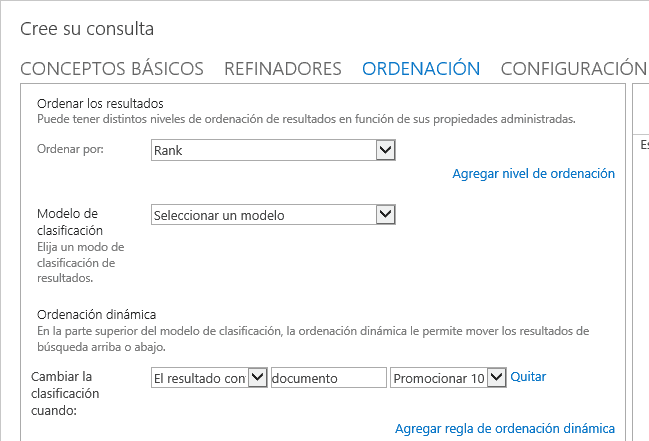Click the Ordenación dinámica section heading
The height and width of the screenshot is (441, 649).
(x=96, y=315)
